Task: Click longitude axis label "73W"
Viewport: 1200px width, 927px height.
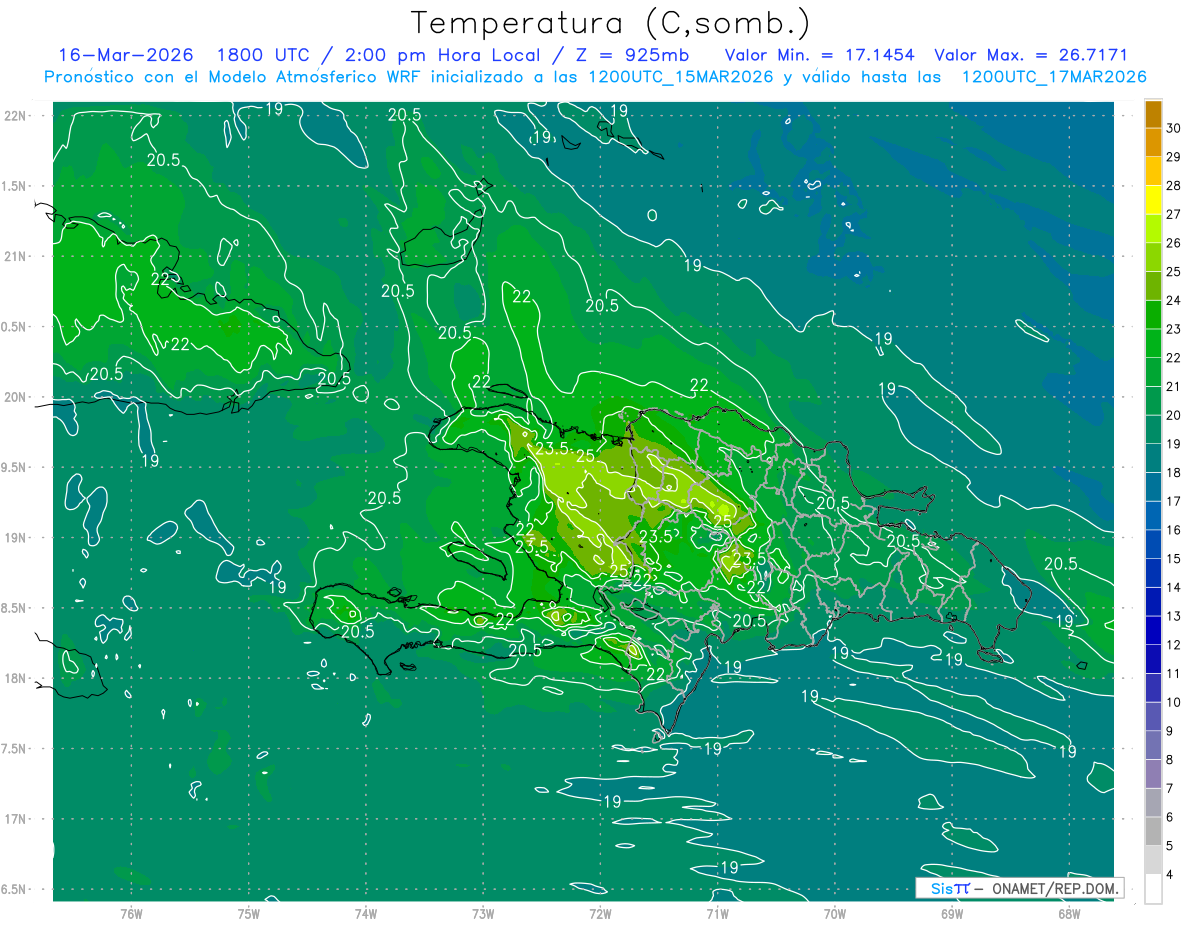Action: coord(483,914)
